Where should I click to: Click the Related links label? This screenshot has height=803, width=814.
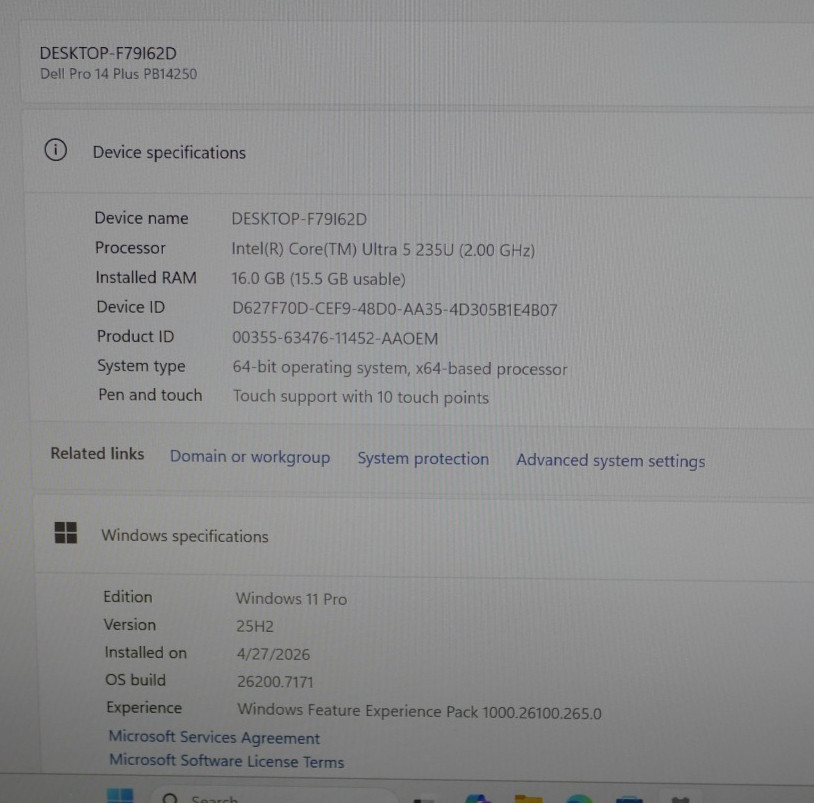[x=97, y=454]
